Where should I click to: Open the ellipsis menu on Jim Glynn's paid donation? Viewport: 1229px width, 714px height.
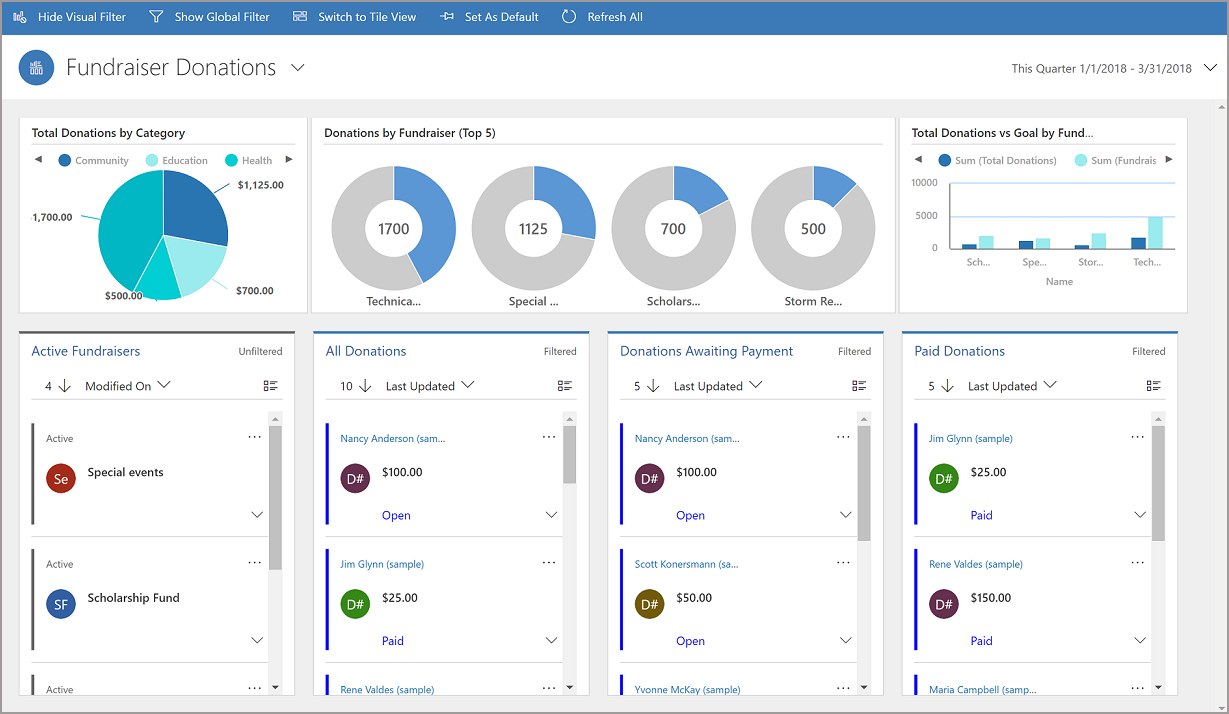coord(1137,437)
